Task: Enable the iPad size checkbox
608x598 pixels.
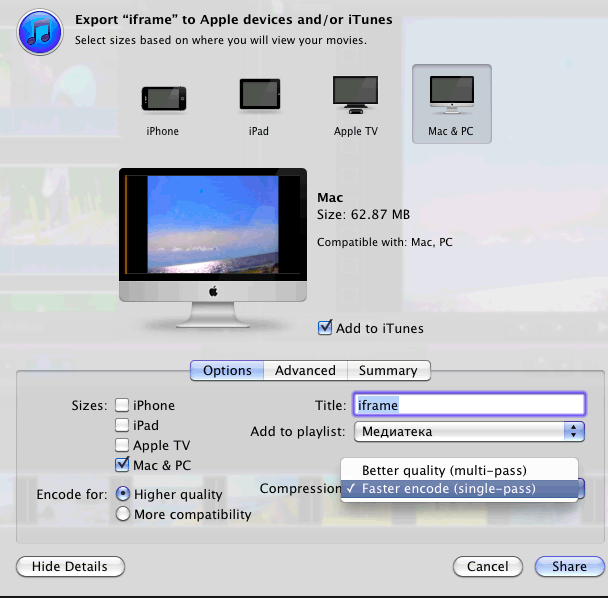Action: pos(122,425)
